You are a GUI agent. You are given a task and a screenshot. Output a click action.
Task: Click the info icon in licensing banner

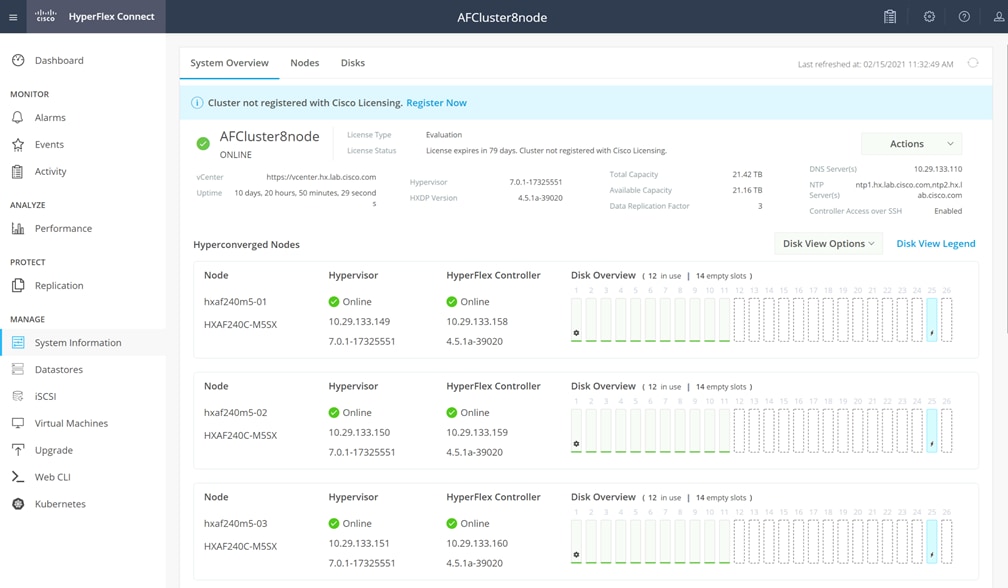tap(197, 103)
